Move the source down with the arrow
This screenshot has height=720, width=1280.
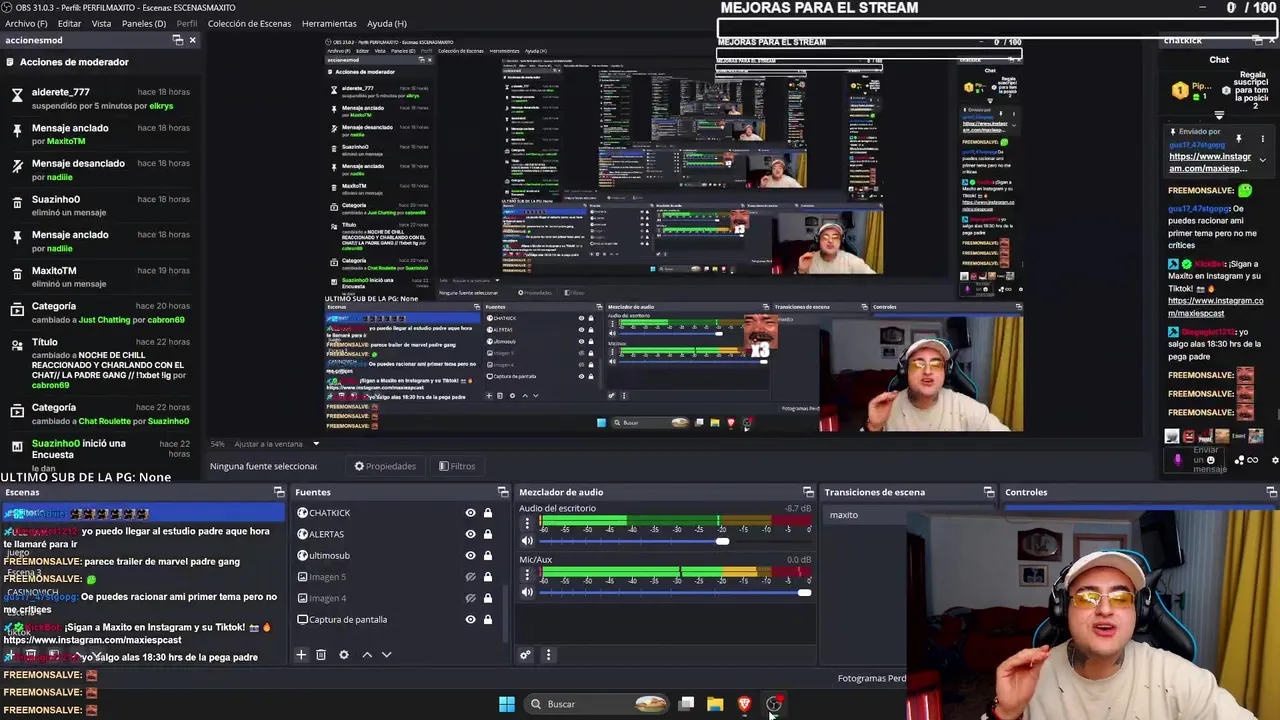coord(387,655)
